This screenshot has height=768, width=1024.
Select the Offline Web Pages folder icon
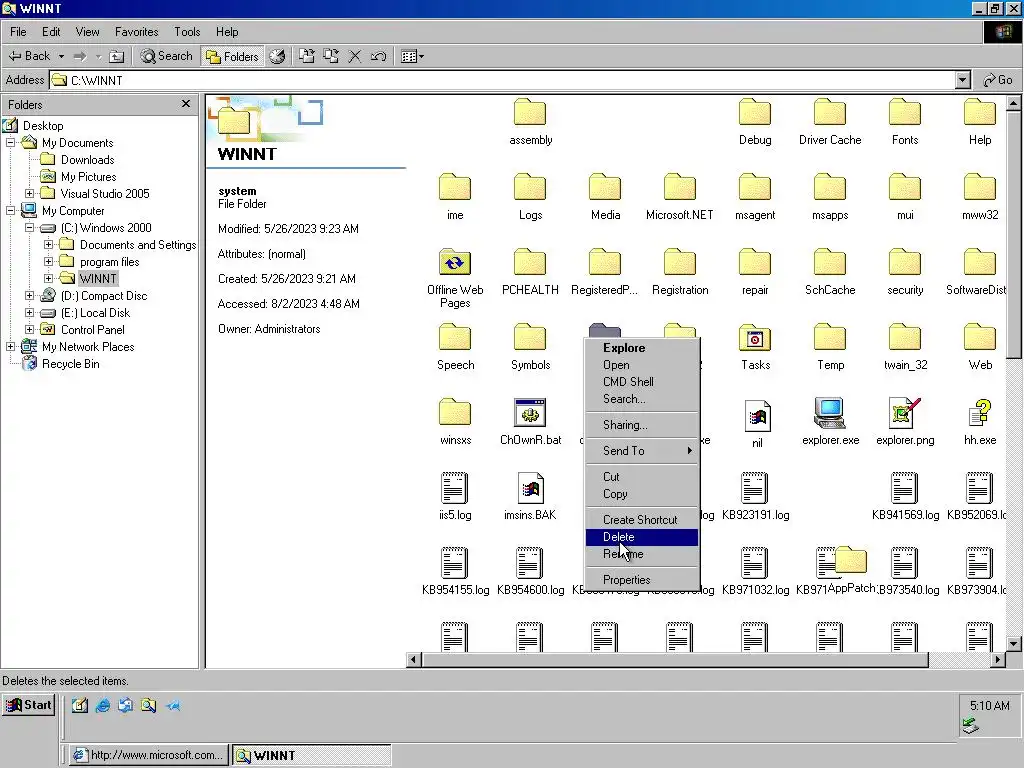coord(455,263)
